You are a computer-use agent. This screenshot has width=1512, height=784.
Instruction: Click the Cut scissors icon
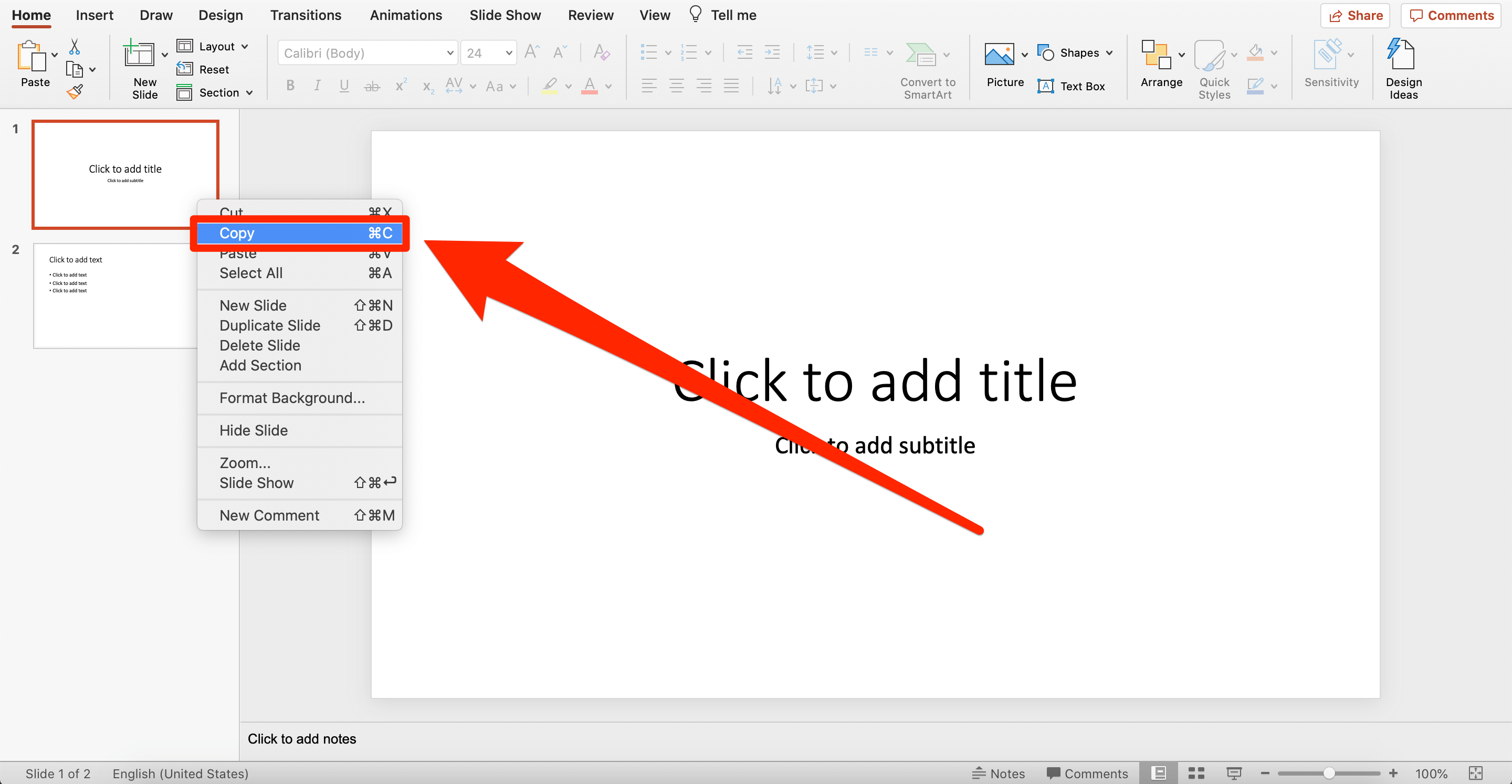75,46
